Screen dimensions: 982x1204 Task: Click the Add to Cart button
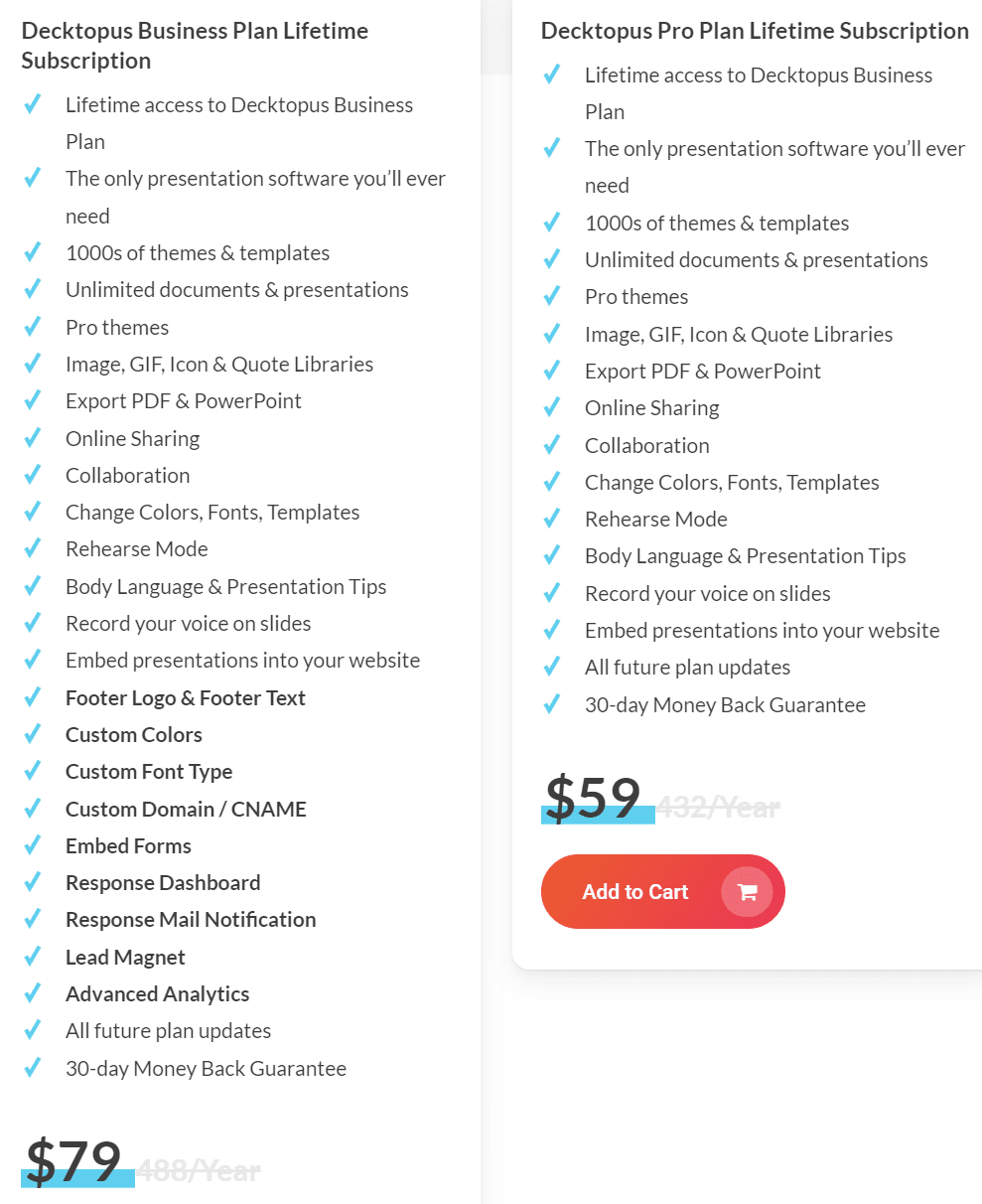[x=663, y=892]
